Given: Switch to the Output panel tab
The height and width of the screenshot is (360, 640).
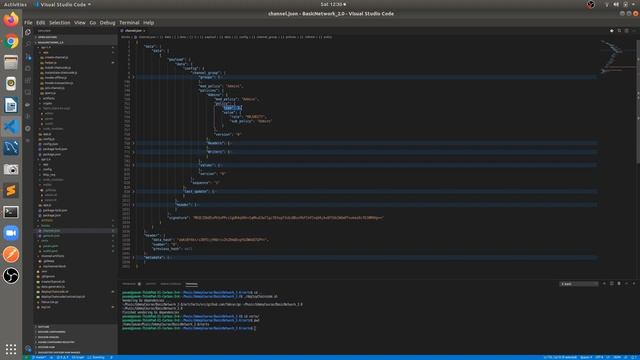Looking at the screenshot, I should click(151, 284).
